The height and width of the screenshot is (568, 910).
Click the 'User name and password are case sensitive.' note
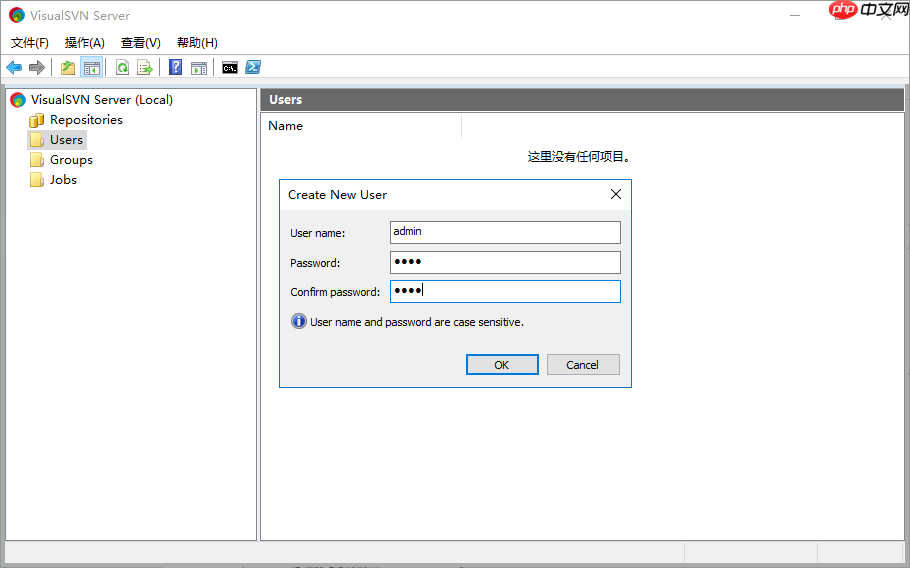(x=417, y=322)
